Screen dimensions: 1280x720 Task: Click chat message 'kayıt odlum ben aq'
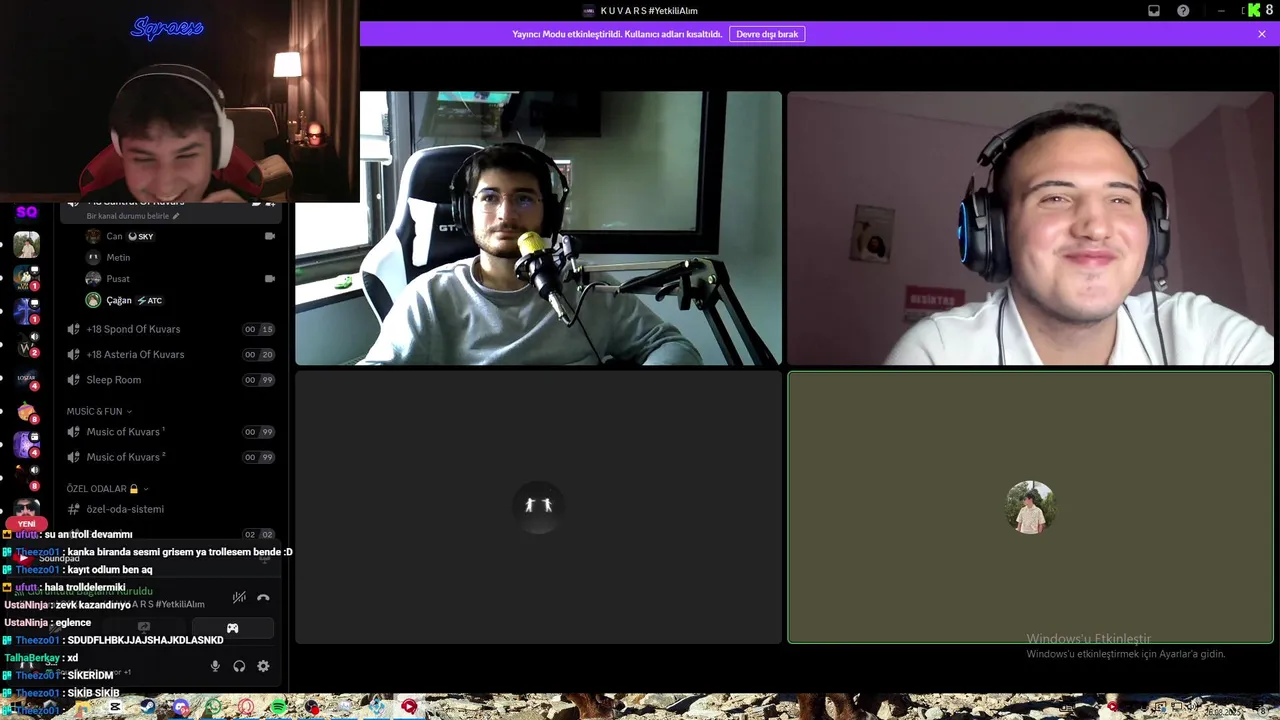coord(109,570)
